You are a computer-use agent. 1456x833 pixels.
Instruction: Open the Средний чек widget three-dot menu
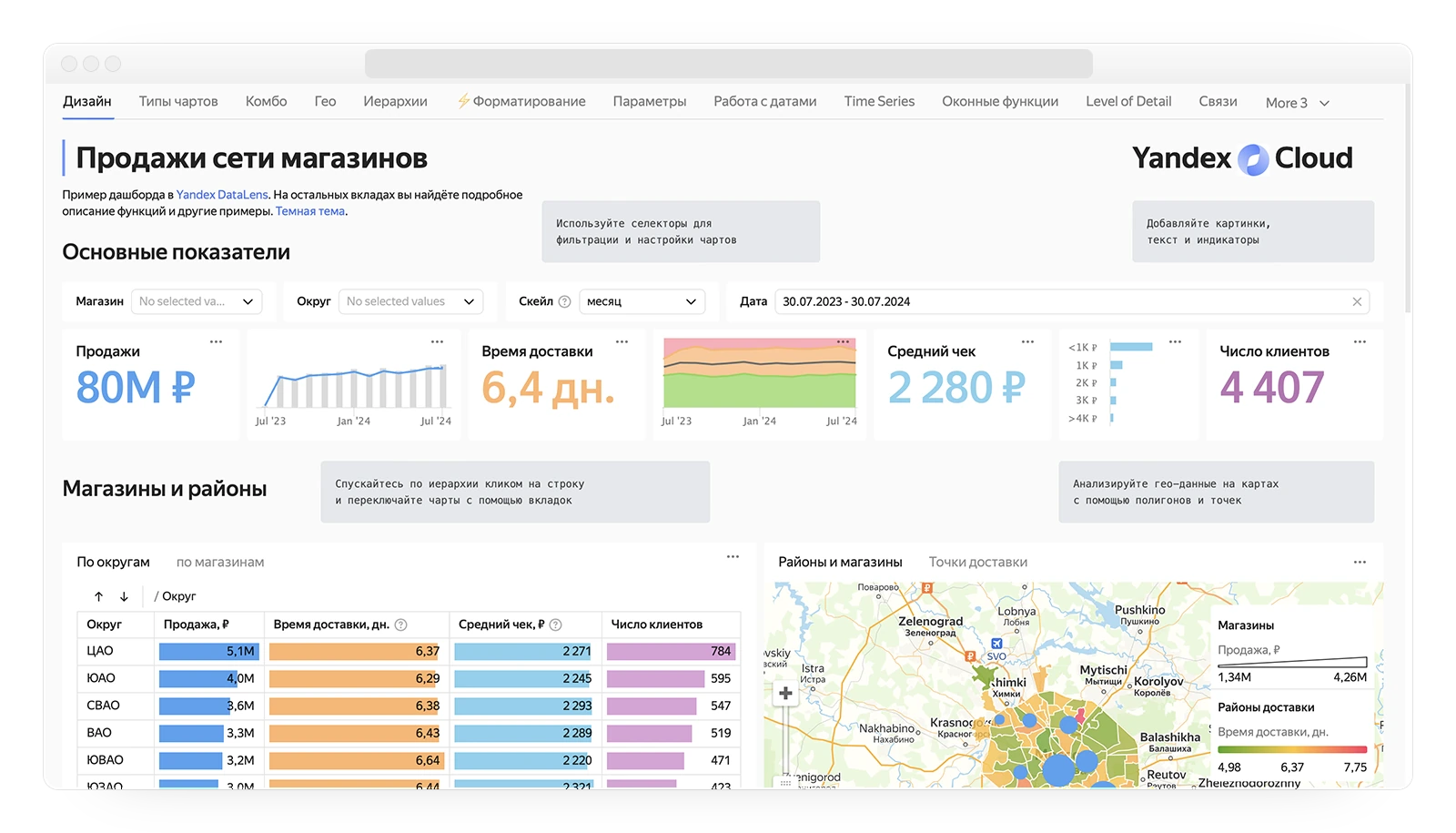[1027, 342]
